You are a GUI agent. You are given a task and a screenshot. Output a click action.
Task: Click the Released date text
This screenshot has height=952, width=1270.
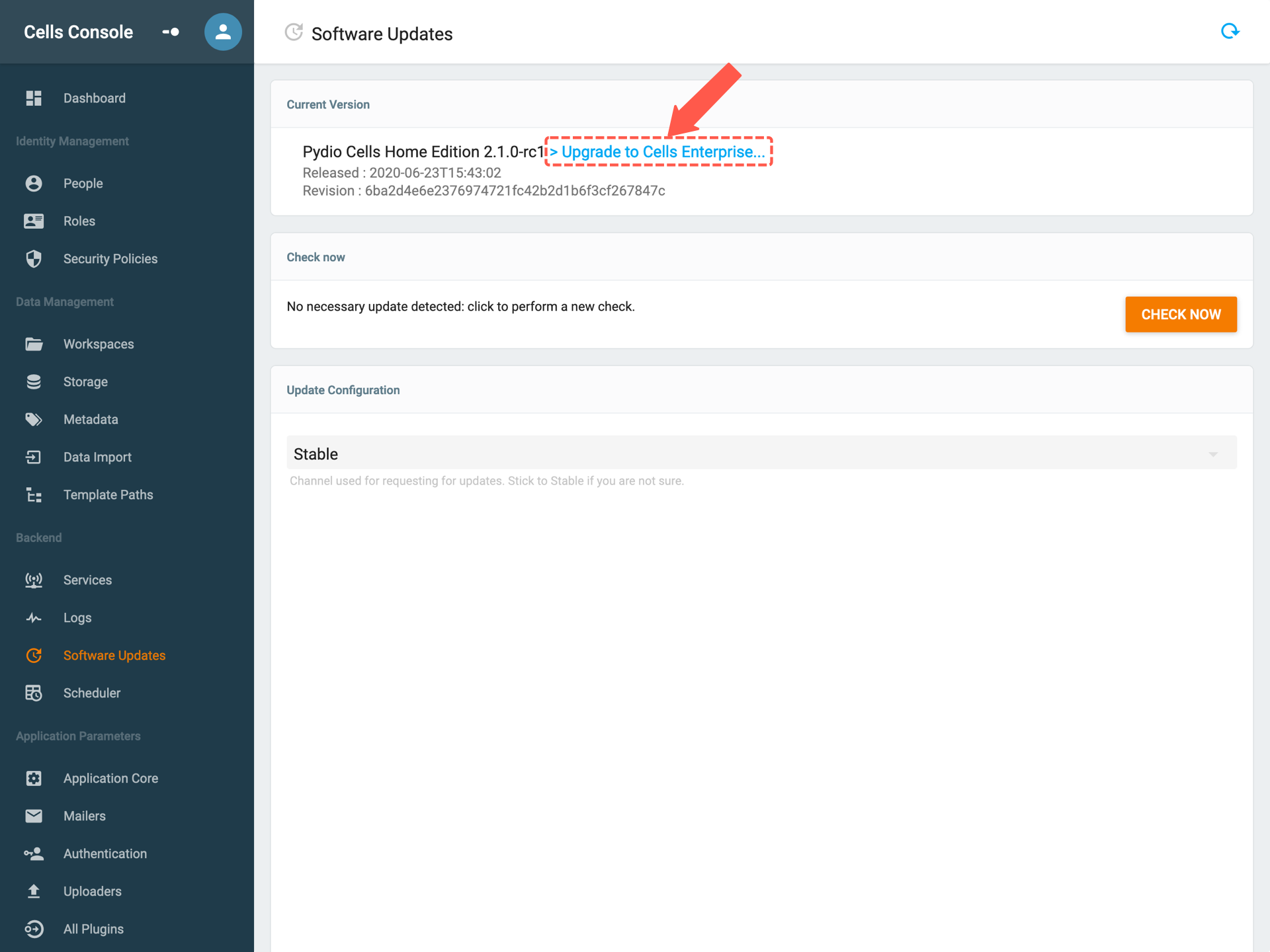(x=402, y=173)
